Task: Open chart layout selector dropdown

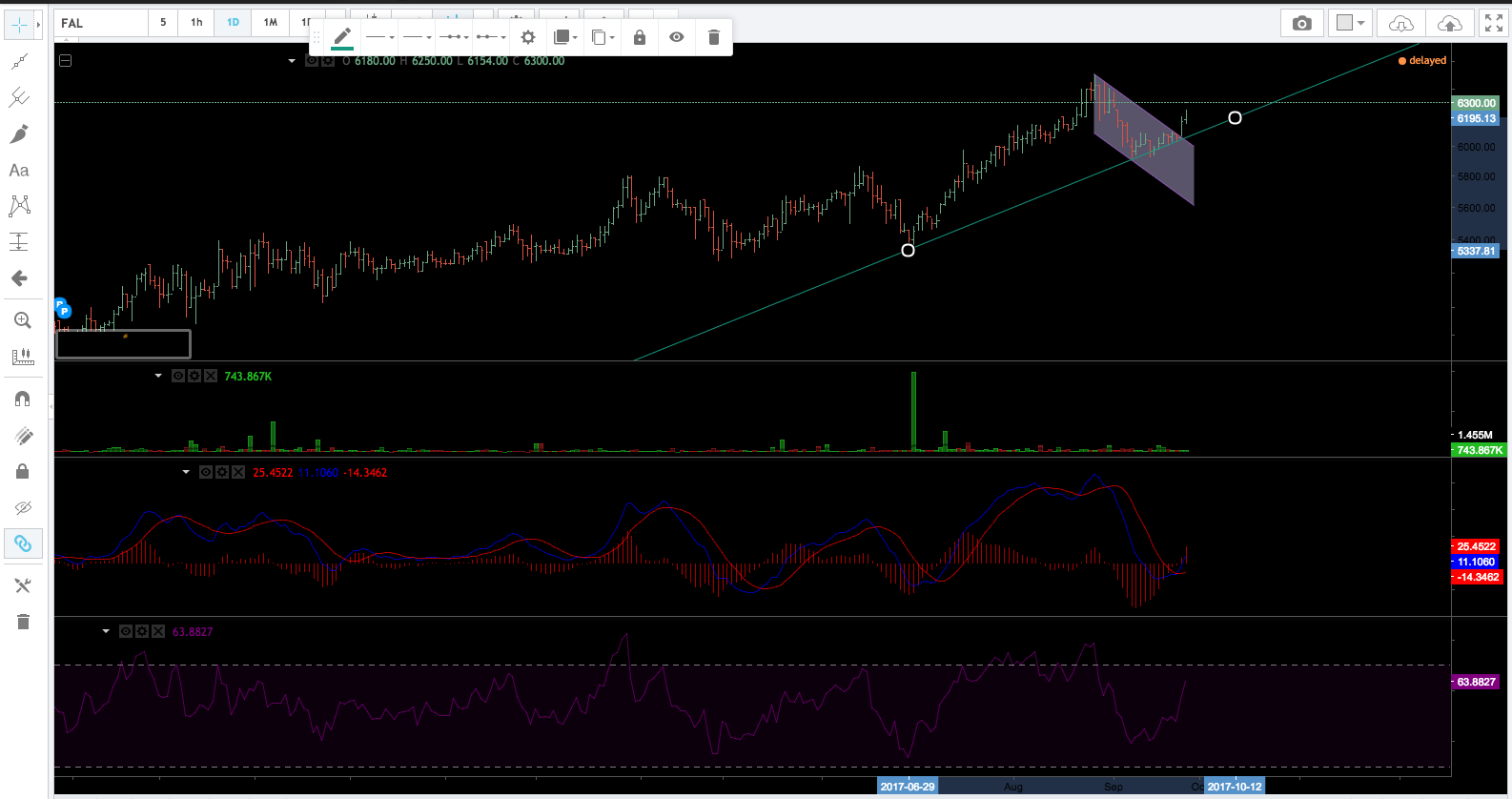Action: [x=1351, y=23]
